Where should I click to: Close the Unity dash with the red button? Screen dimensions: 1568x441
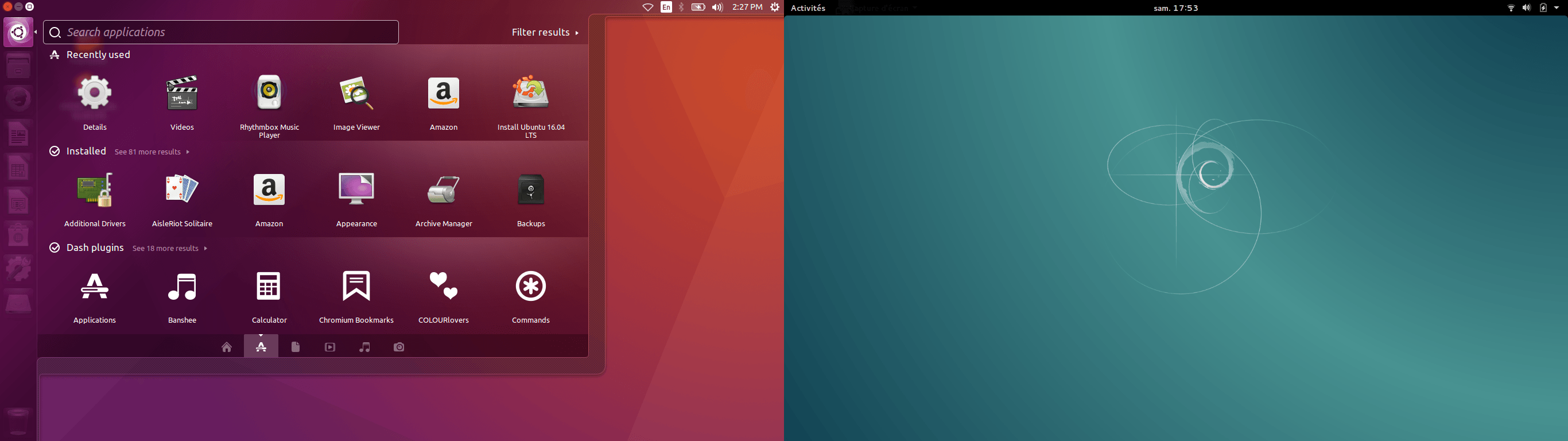click(7, 7)
